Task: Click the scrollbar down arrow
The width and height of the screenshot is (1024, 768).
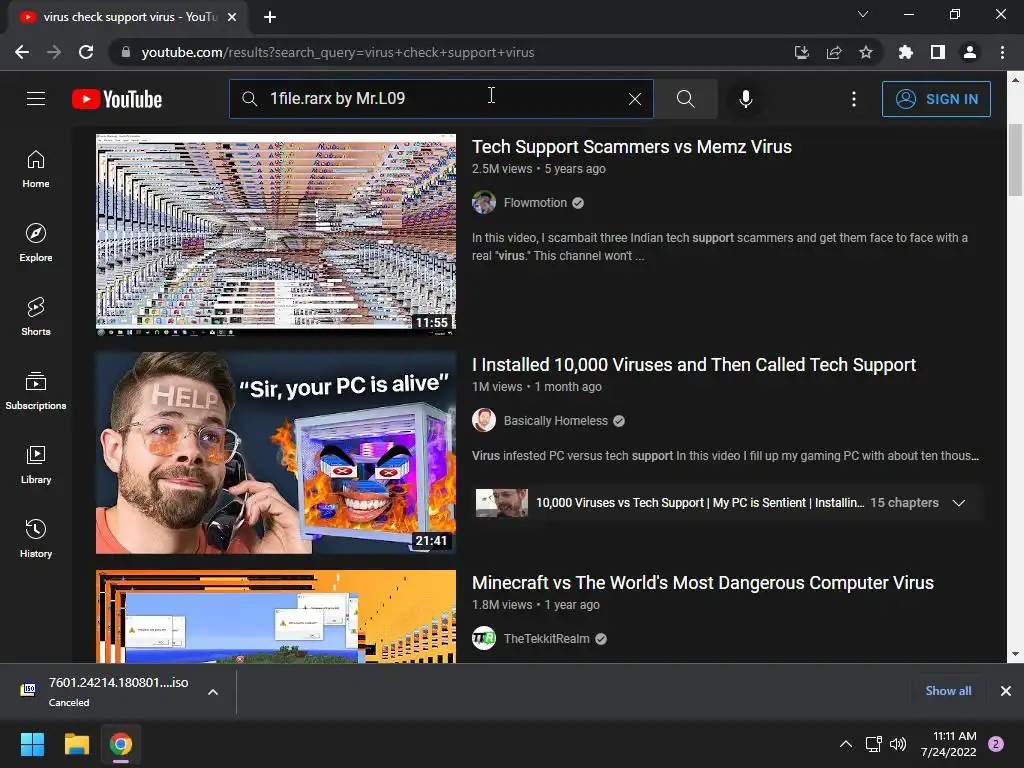Action: point(1015,654)
